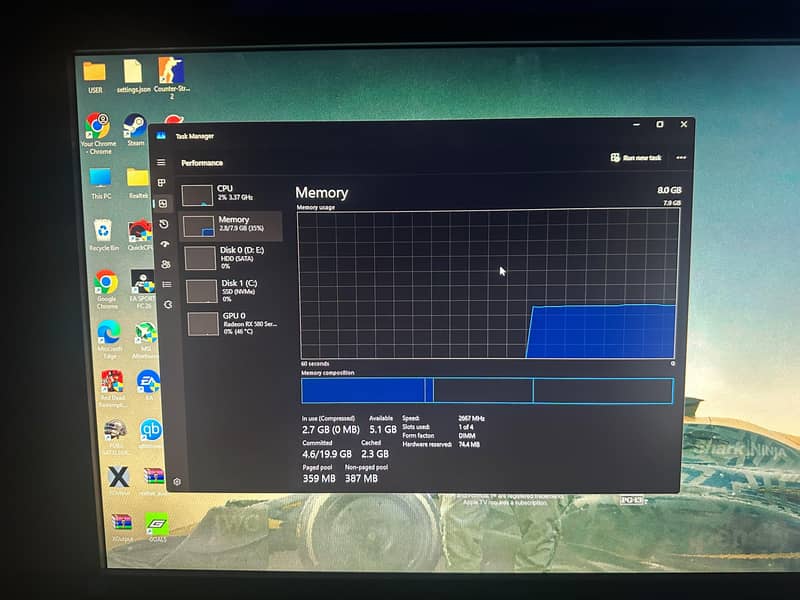Click GPU 0 mini graph thumbnail
The image size is (800, 600).
tap(203, 324)
